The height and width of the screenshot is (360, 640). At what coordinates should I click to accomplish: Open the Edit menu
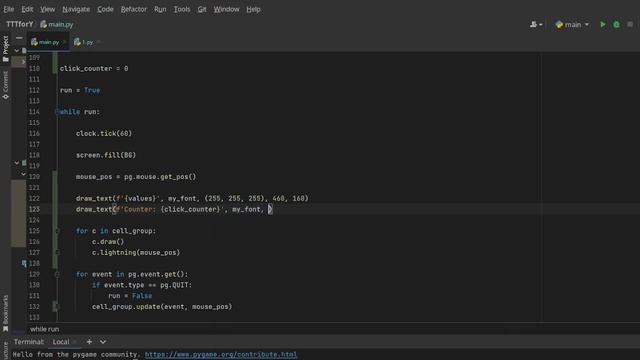(27, 9)
